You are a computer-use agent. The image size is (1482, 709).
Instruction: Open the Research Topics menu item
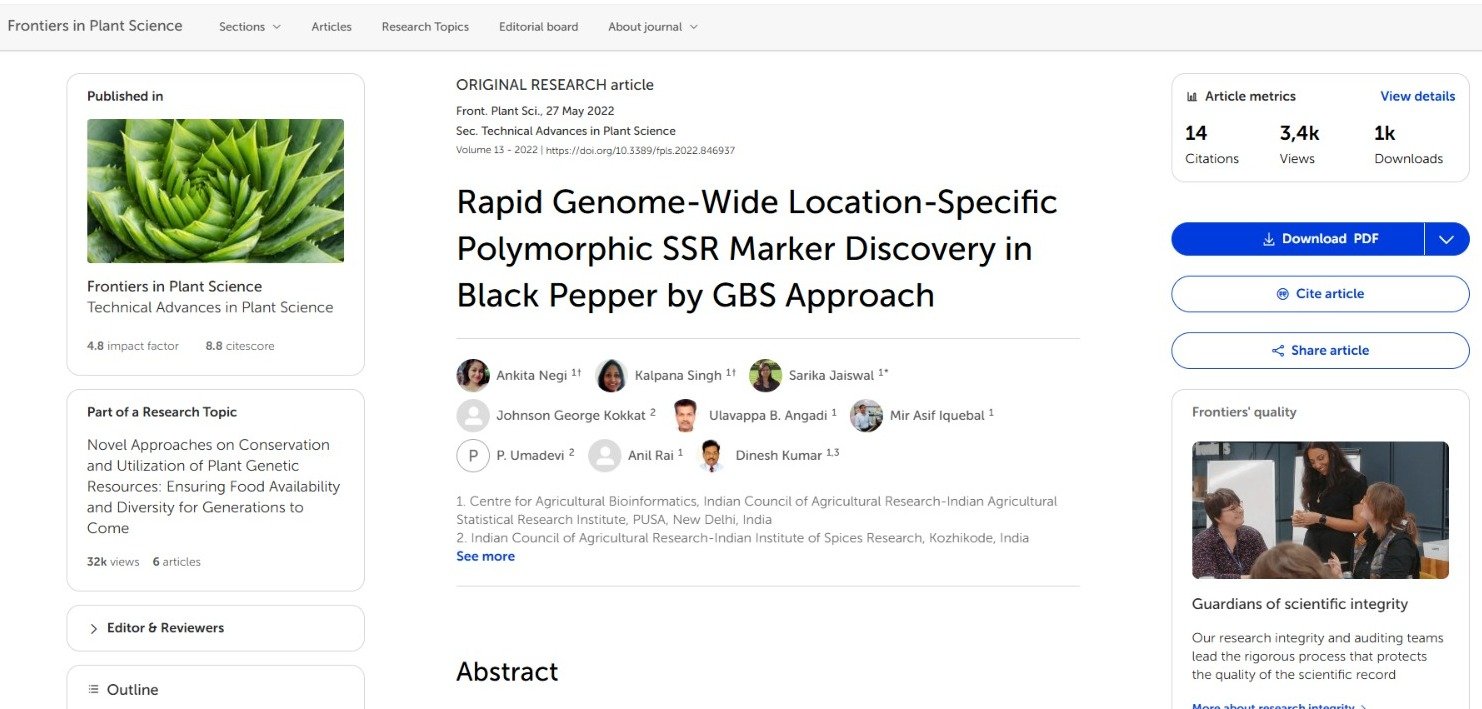[424, 27]
